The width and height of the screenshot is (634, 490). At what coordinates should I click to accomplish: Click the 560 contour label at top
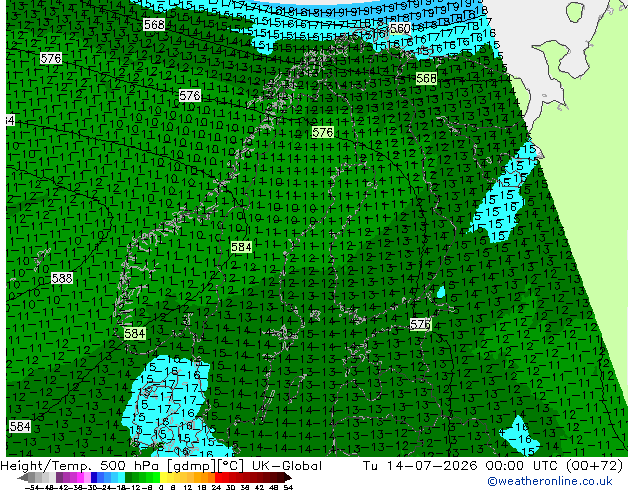tap(400, 28)
